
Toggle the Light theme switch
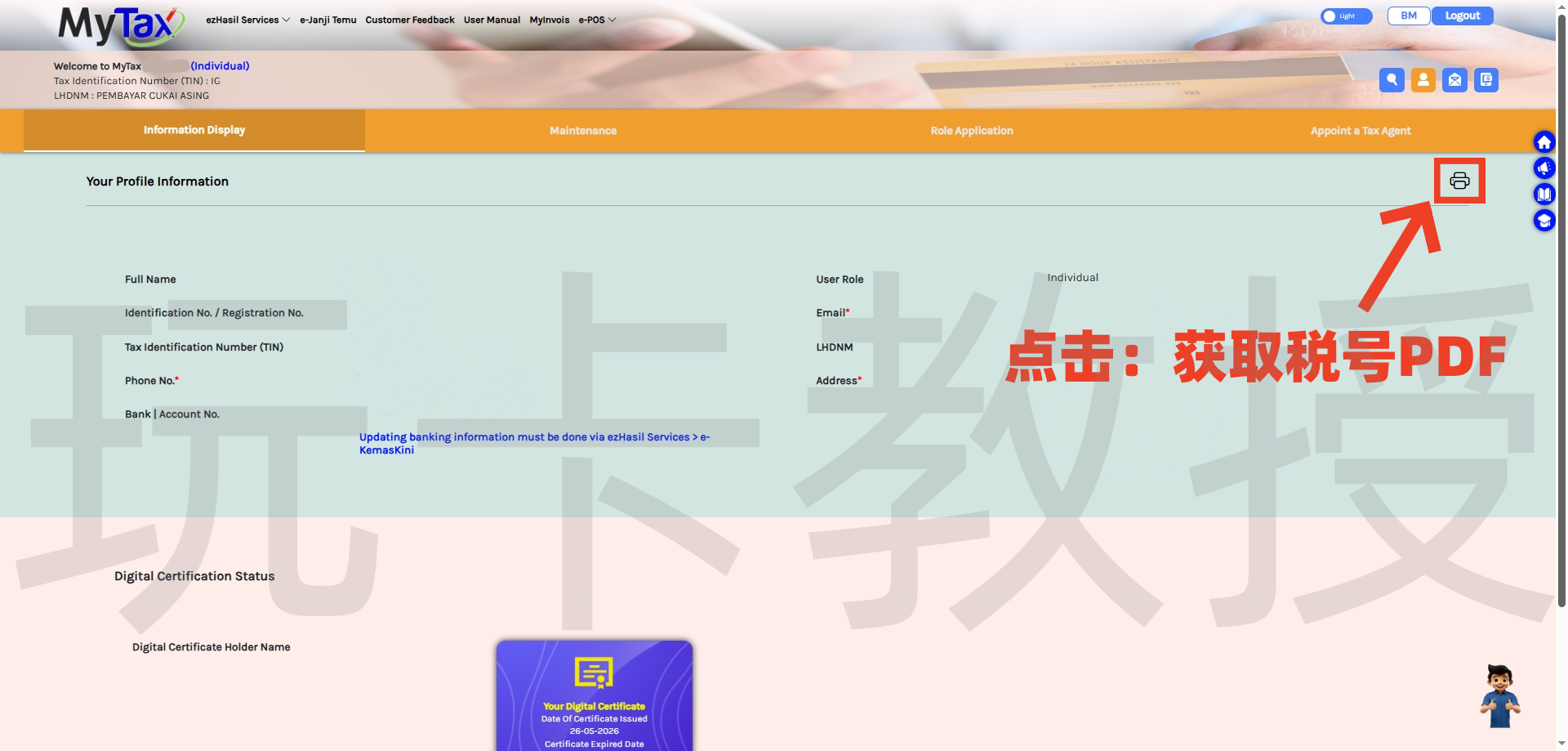[1346, 16]
